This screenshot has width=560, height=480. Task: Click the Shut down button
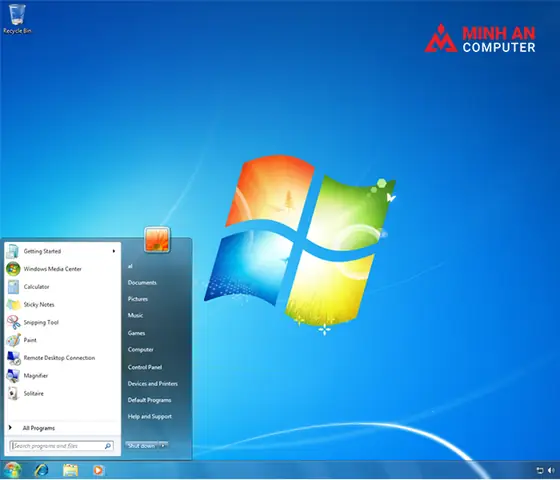tap(141, 445)
